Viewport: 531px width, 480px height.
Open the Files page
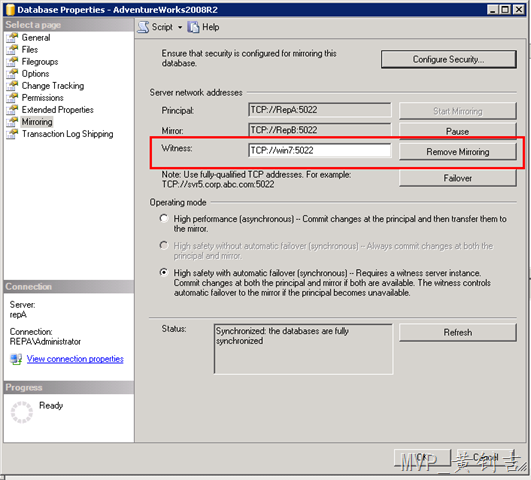pos(30,49)
